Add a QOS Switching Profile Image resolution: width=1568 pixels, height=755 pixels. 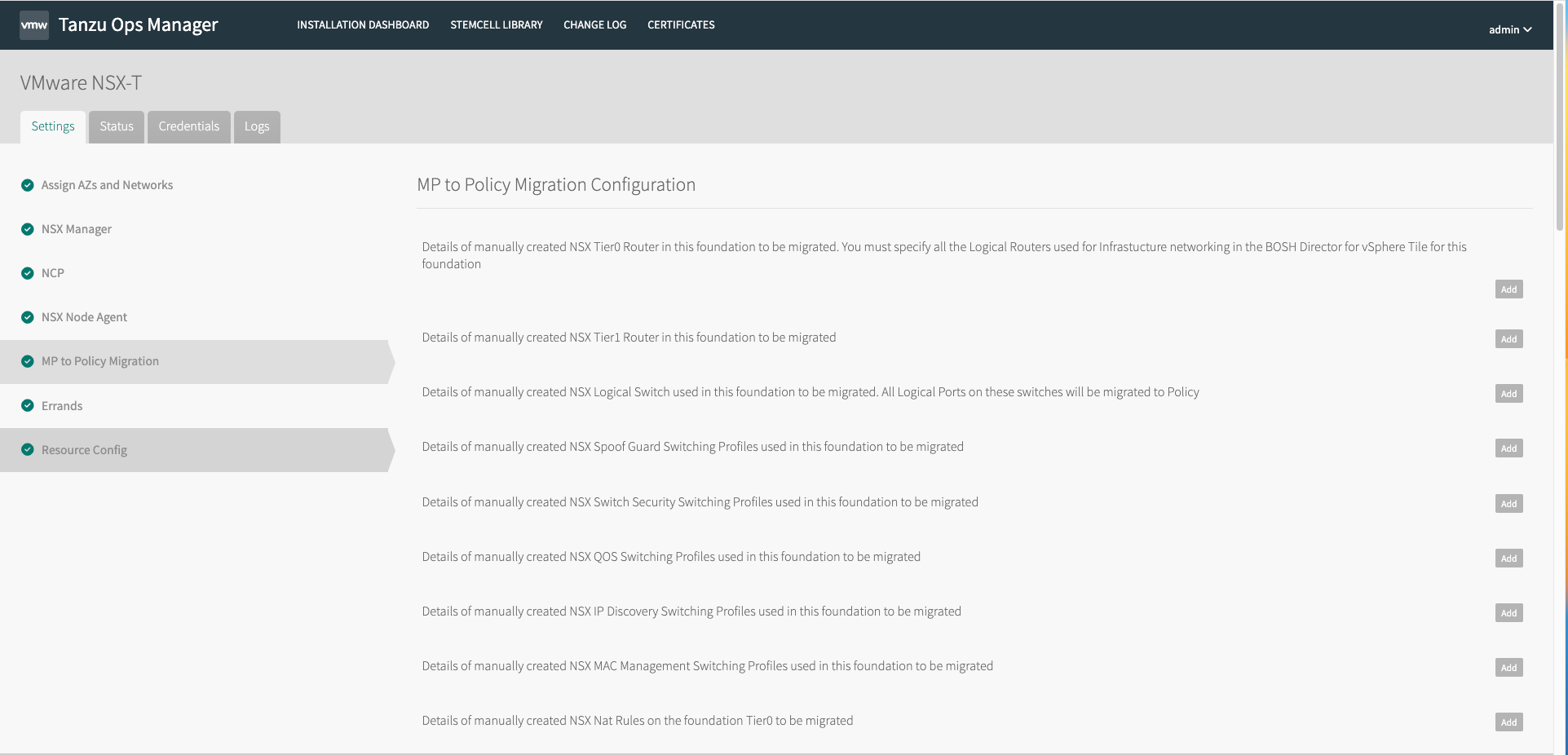[1508, 559]
